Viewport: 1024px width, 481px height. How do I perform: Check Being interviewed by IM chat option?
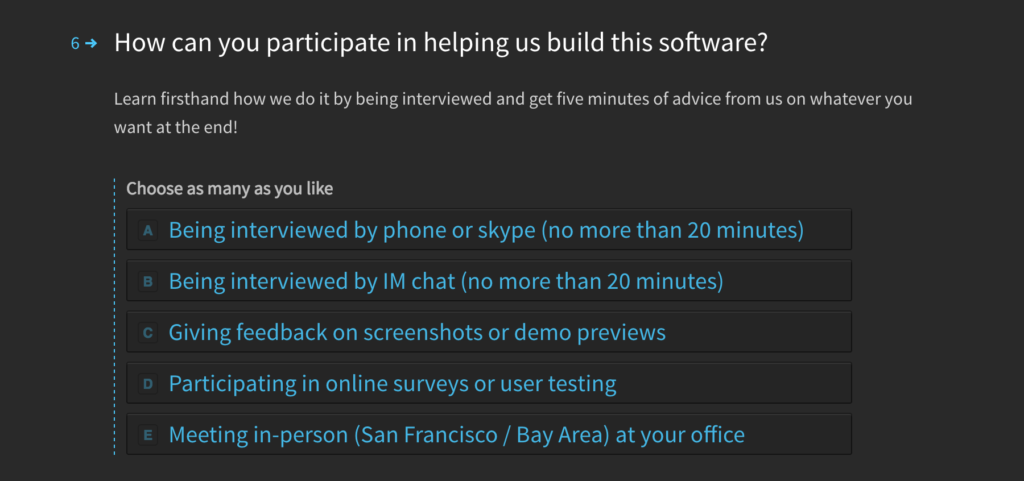(x=488, y=281)
